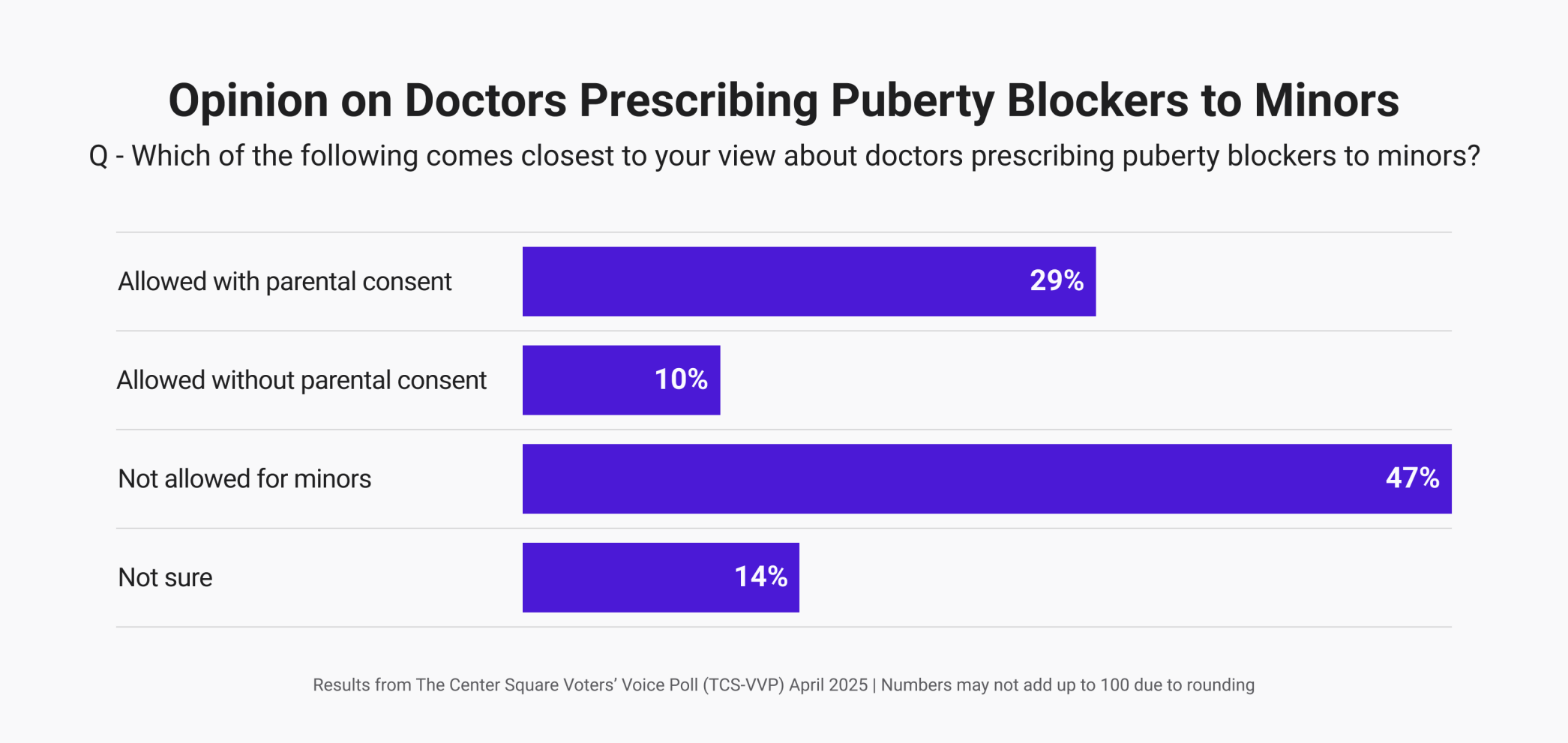Select the "Allowed with parental consent" label

(285, 282)
